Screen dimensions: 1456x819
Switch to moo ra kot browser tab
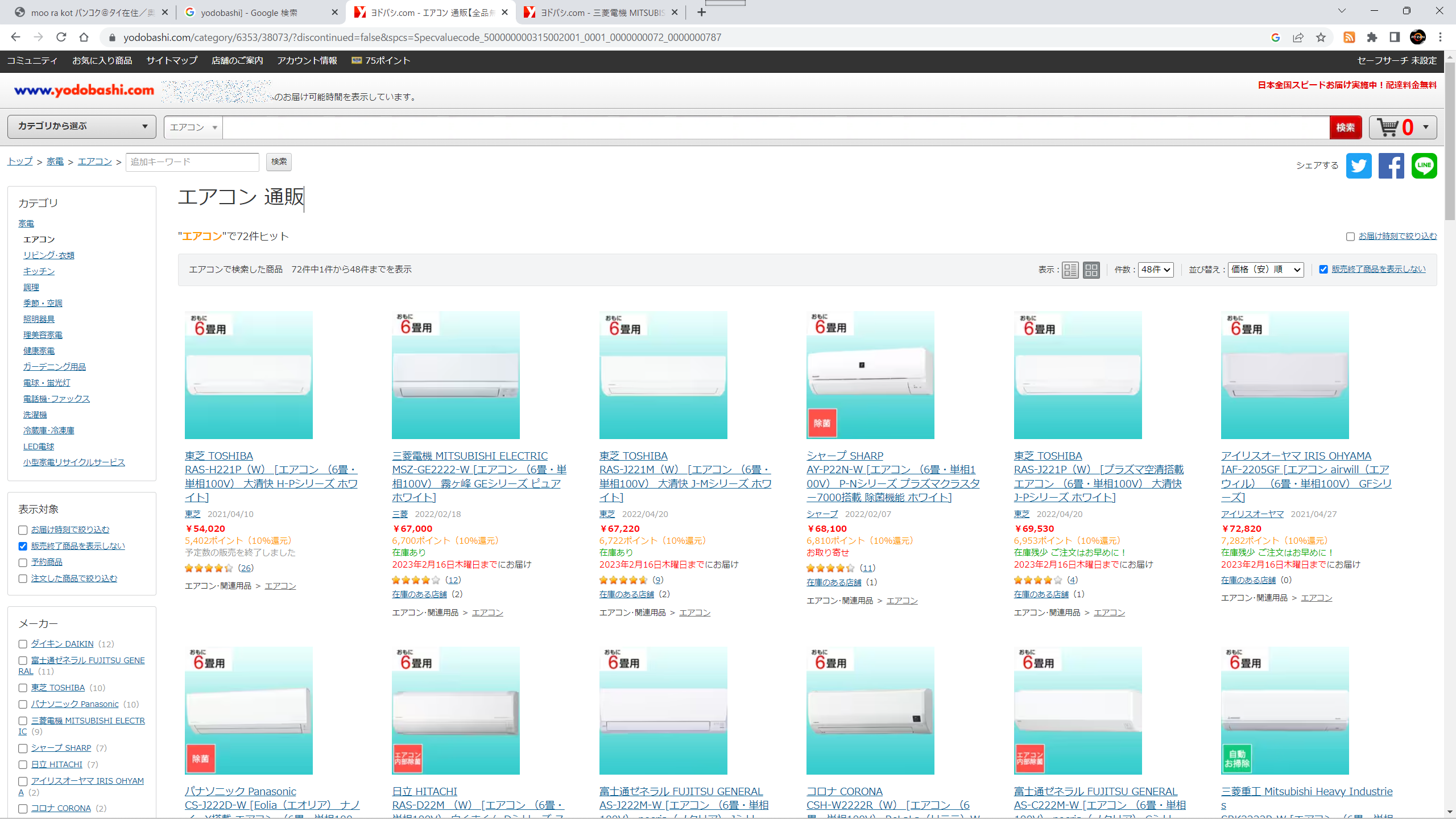(91, 13)
